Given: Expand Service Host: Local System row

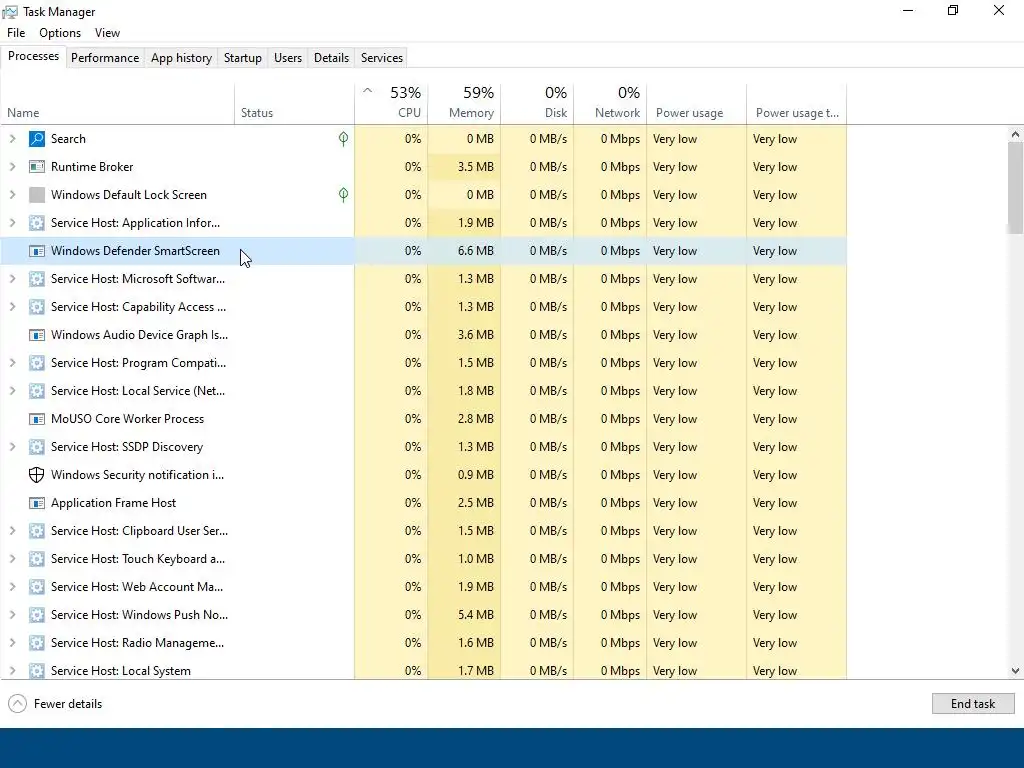Looking at the screenshot, I should (x=12, y=671).
